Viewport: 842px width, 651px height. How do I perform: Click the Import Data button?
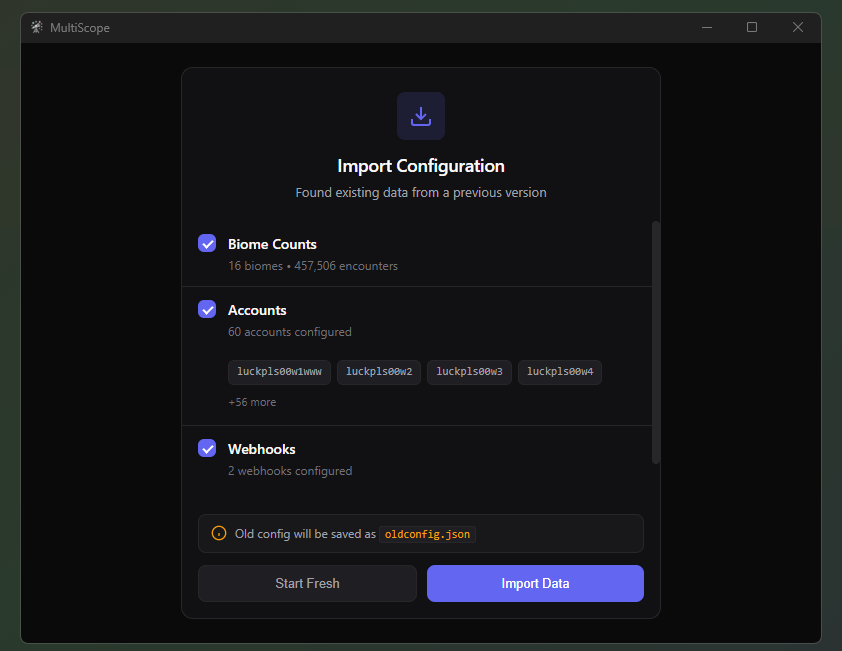[535, 583]
